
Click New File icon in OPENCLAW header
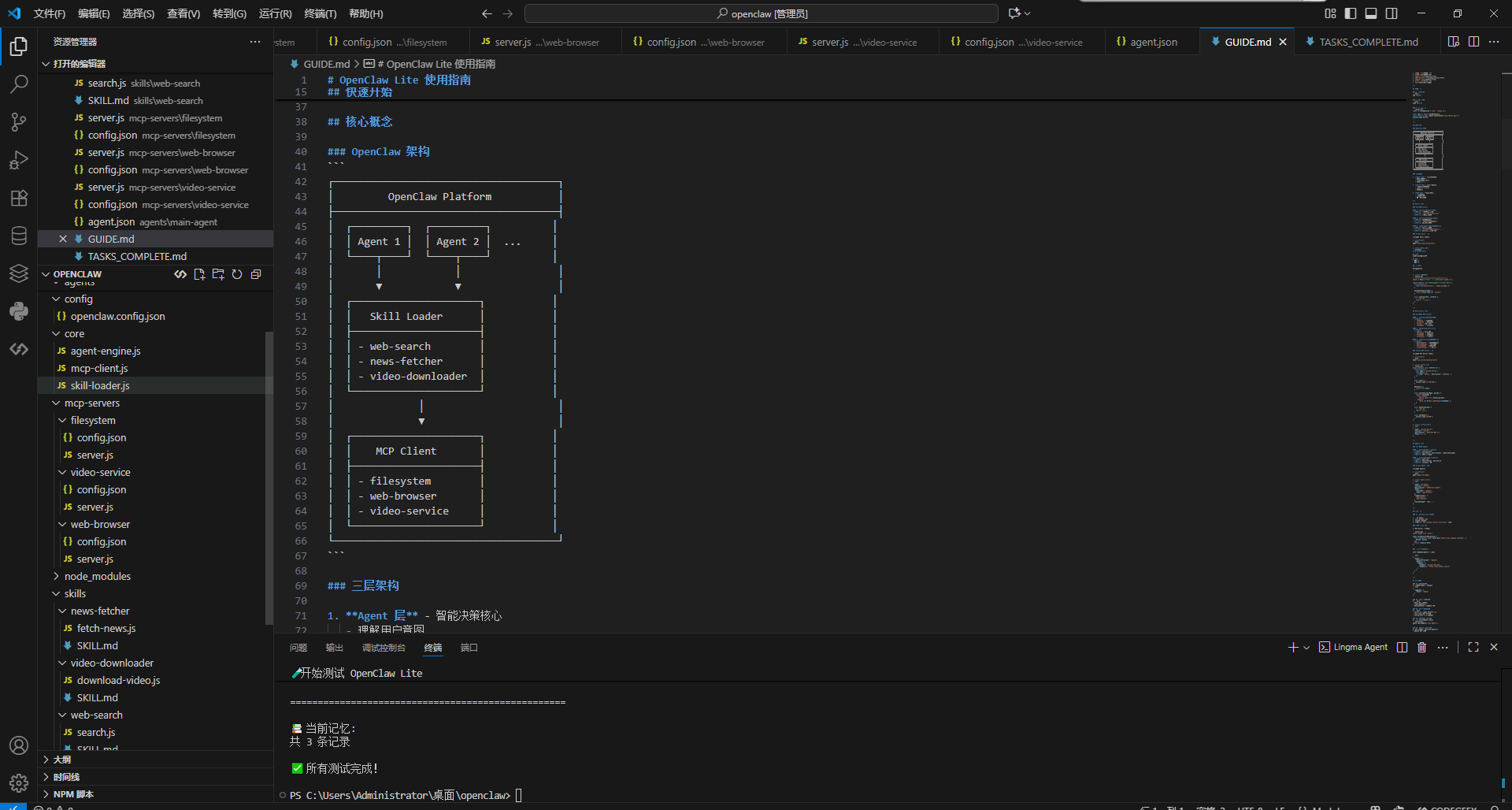point(199,274)
